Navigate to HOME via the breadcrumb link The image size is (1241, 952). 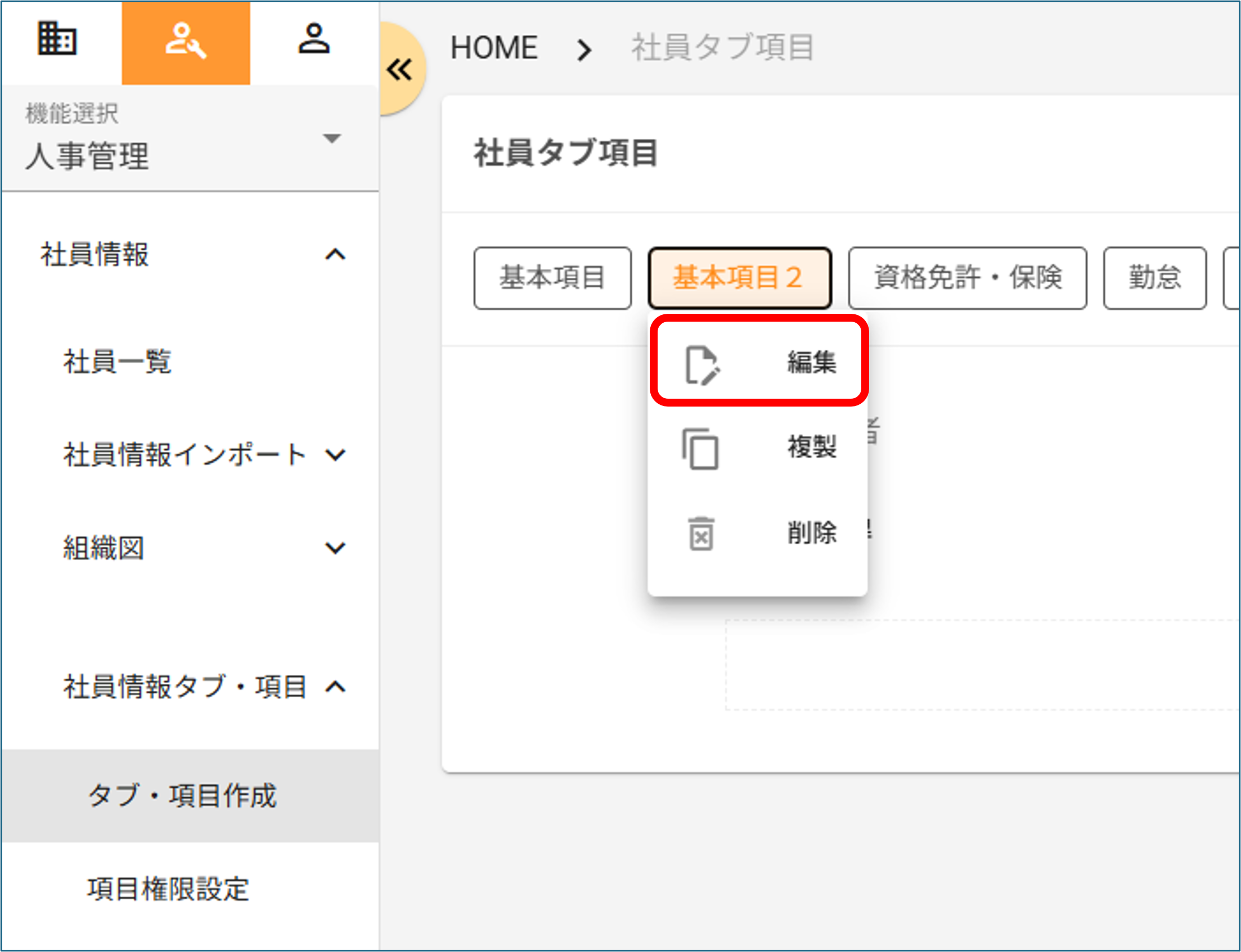pyautogui.click(x=493, y=48)
